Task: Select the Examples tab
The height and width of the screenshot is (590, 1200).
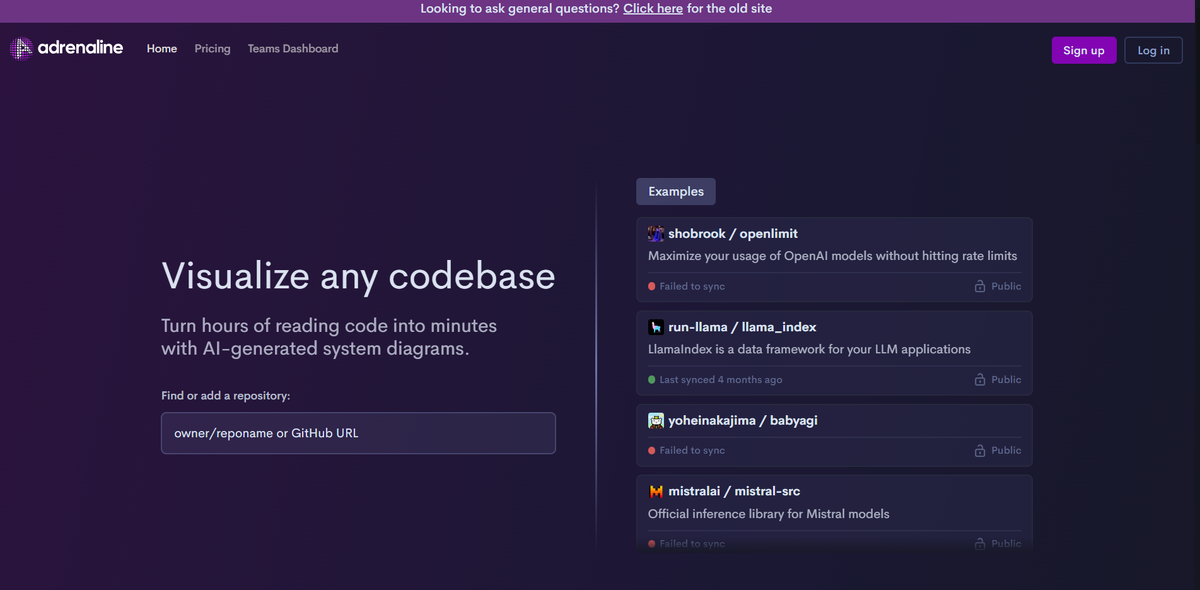Action: (676, 191)
